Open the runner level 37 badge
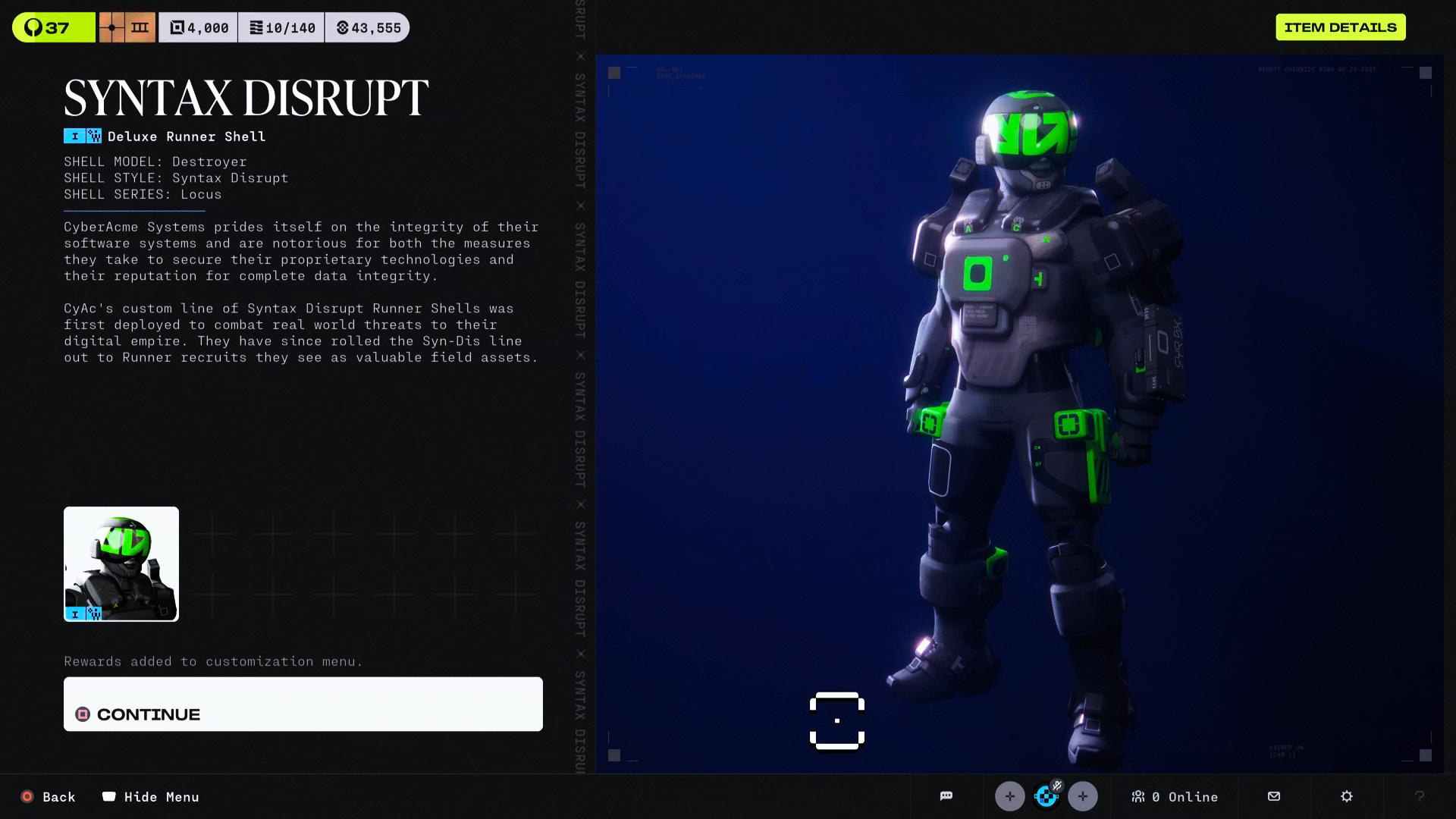Screen dimensions: 1456x819 pyautogui.click(x=53, y=27)
